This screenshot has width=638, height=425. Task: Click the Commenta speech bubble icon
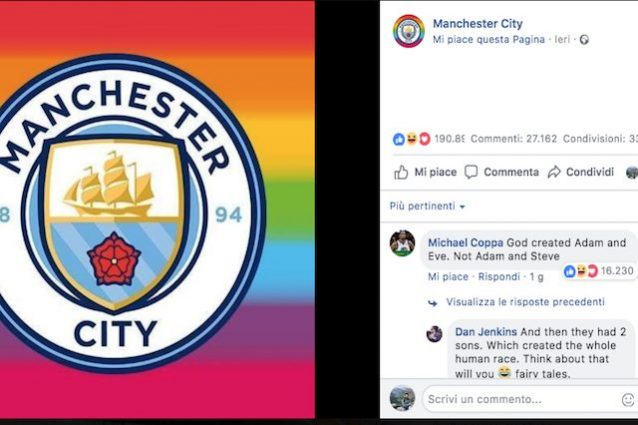tap(471, 172)
